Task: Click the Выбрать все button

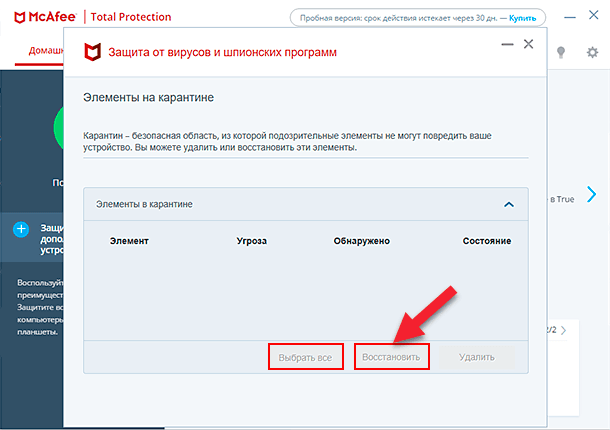Action: coord(305,357)
